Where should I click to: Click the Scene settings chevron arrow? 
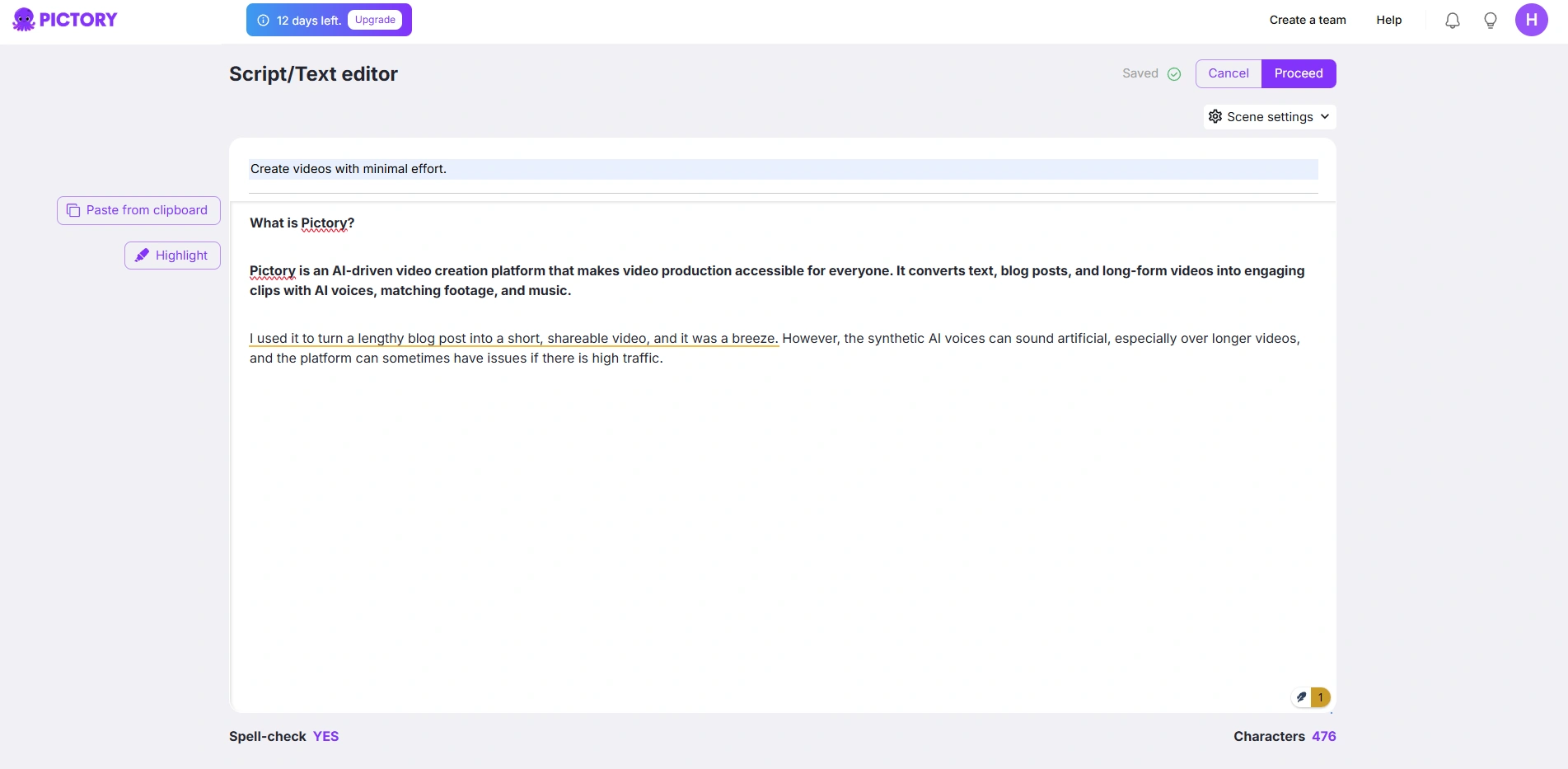coord(1325,117)
